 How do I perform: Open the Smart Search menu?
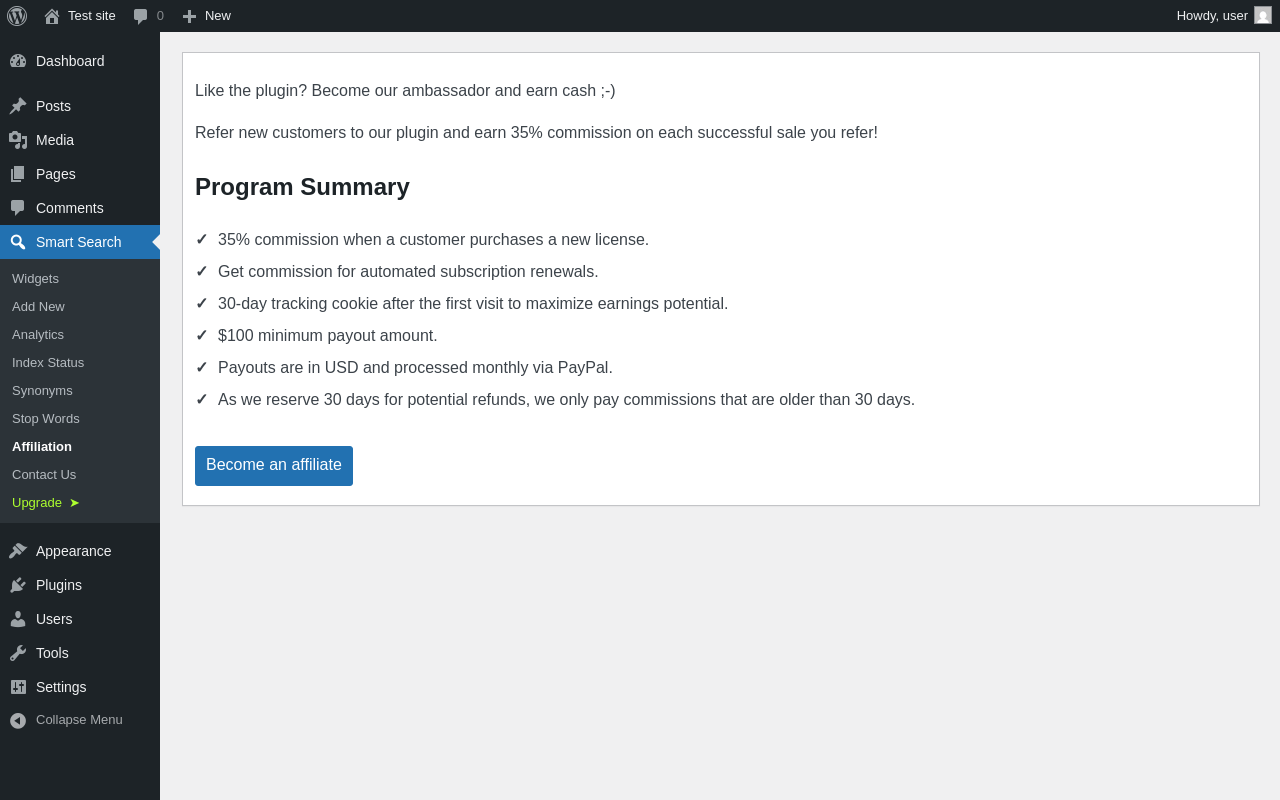coord(78,242)
